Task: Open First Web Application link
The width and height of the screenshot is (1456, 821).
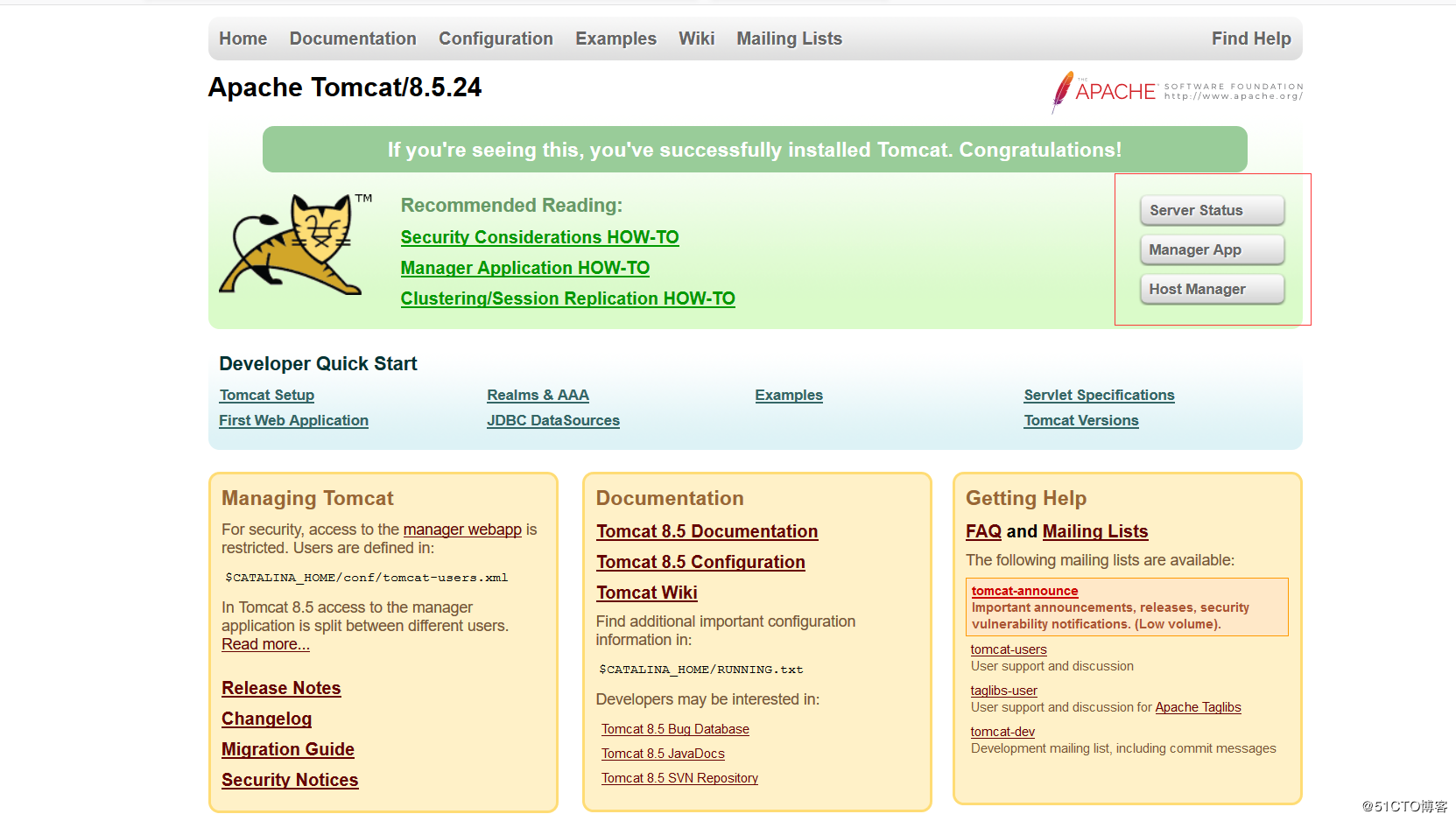Action: click(x=293, y=420)
